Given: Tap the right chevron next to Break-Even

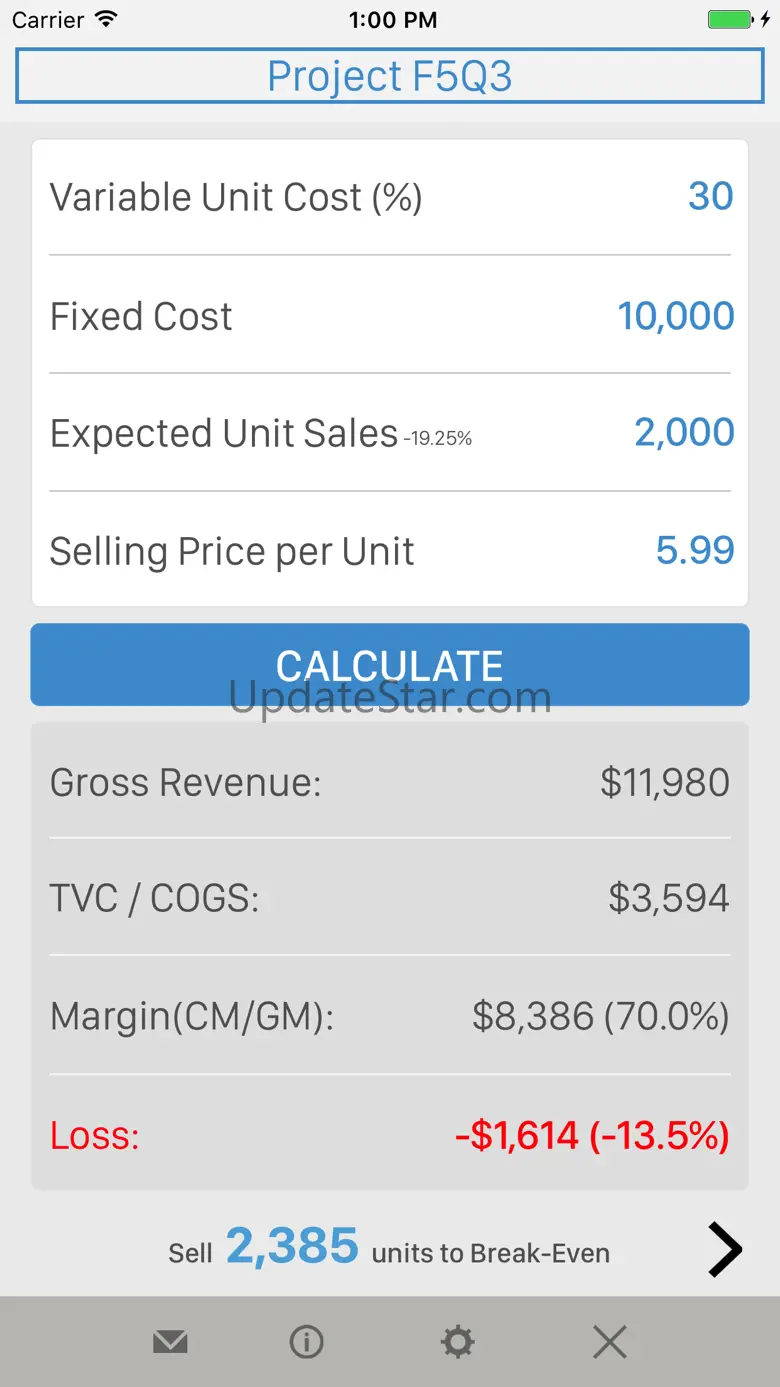Looking at the screenshot, I should tap(725, 1249).
